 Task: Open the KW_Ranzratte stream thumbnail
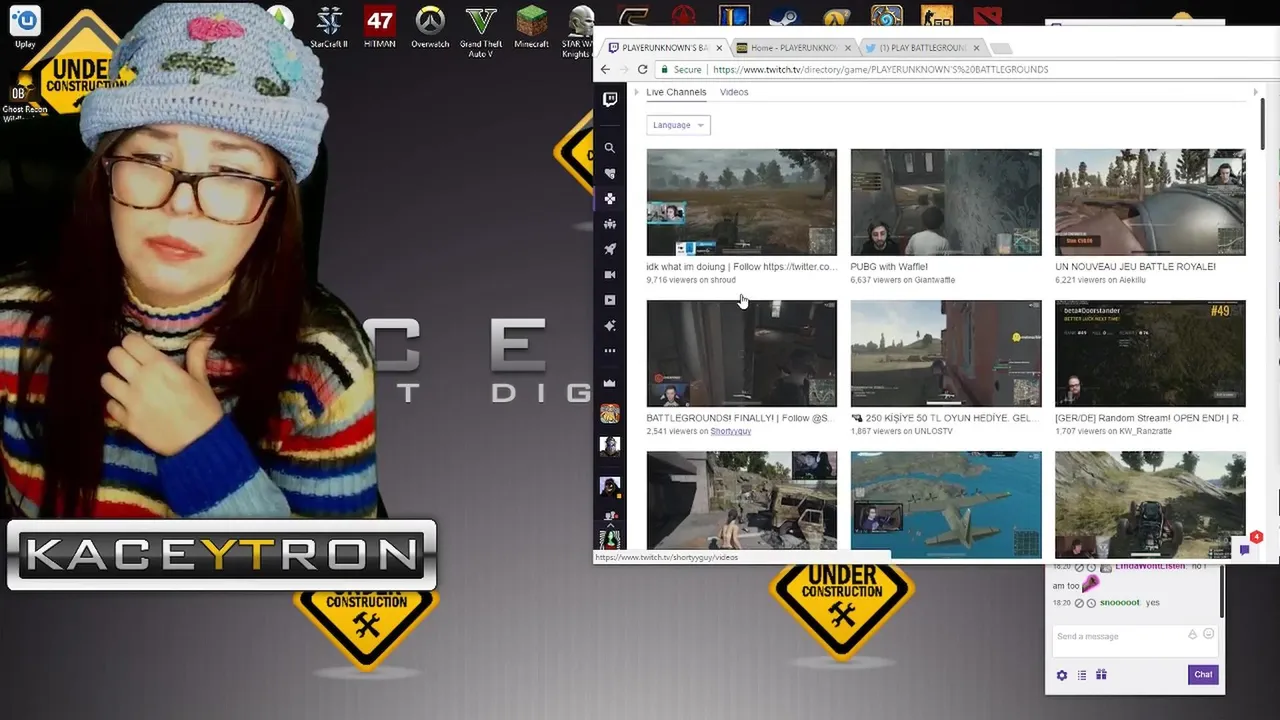[x=1150, y=353]
